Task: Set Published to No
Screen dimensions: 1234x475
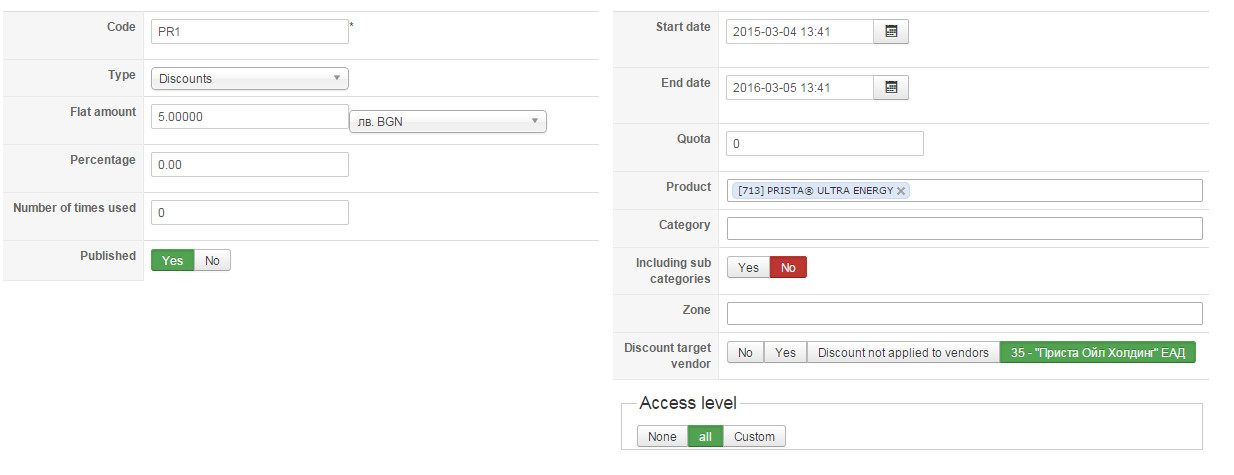Action: (212, 260)
